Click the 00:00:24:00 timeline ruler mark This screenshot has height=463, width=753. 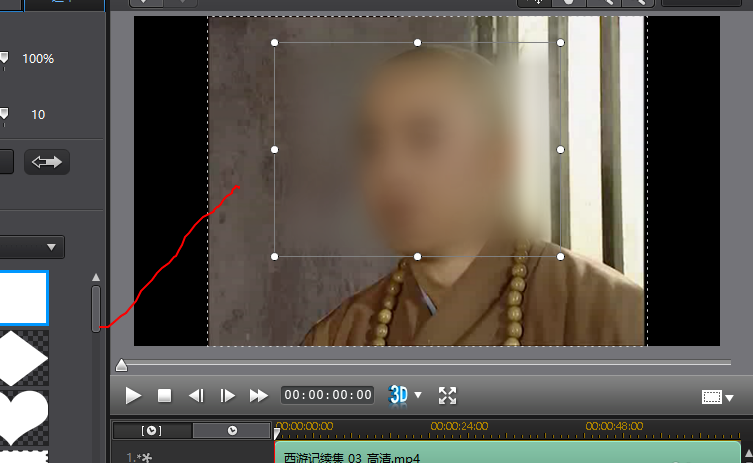(459, 426)
